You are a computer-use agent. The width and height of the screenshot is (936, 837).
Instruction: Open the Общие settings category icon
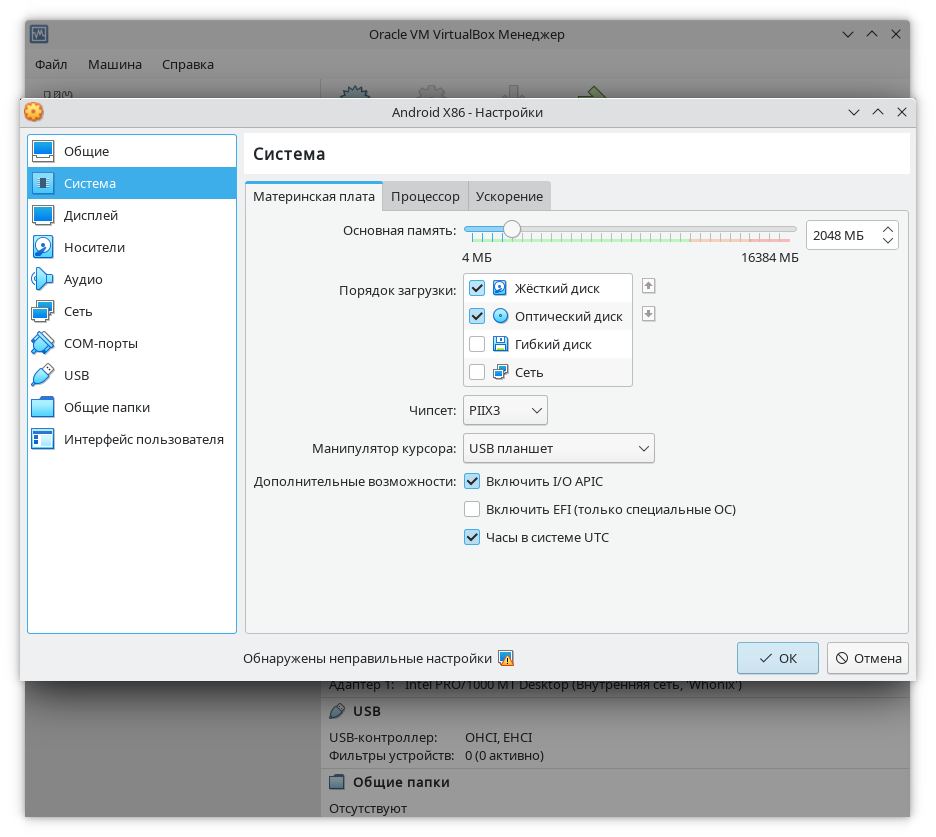coord(43,152)
